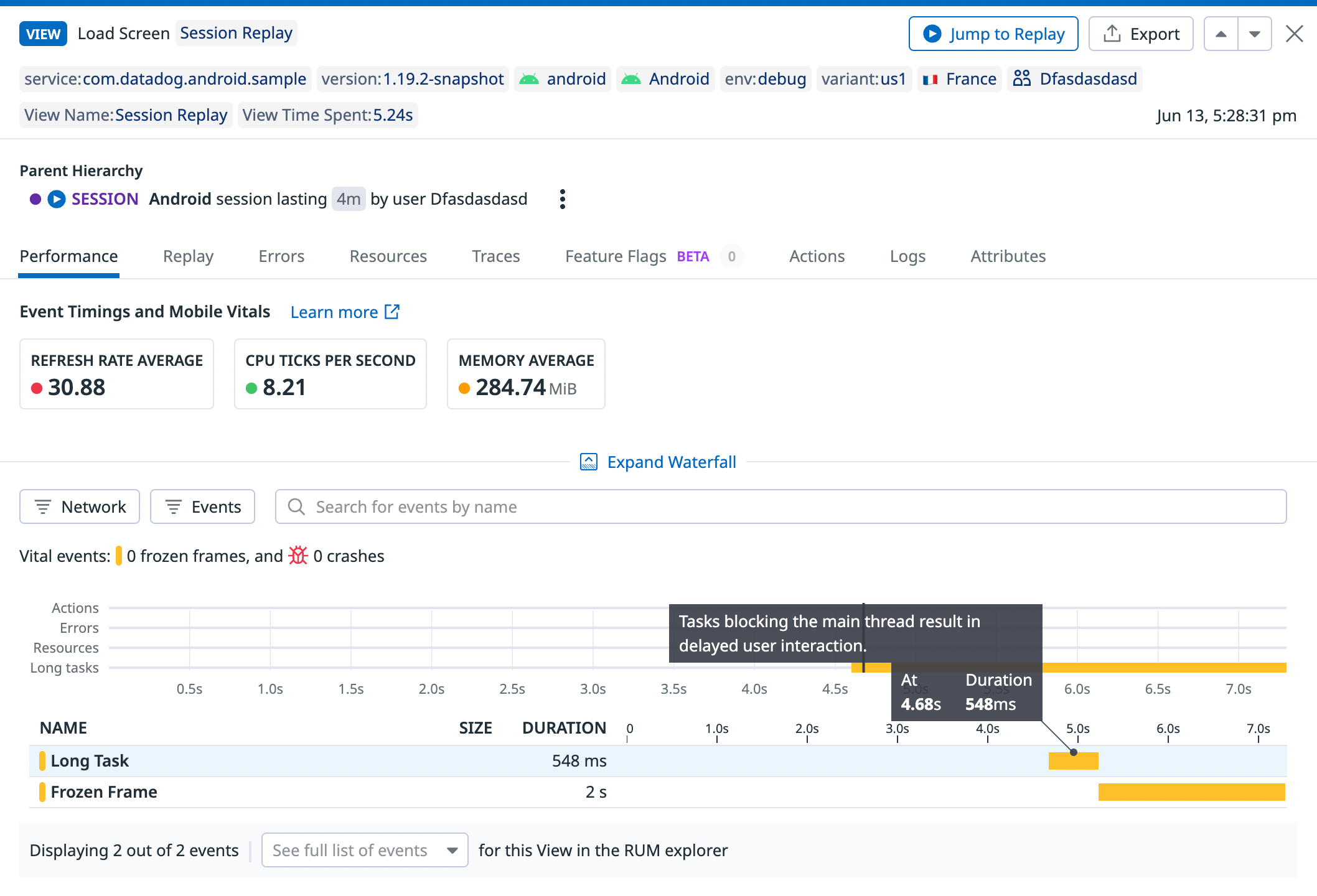Click the Dfasdasdasd user icon
This screenshot has width=1317, height=896.
[1021, 78]
